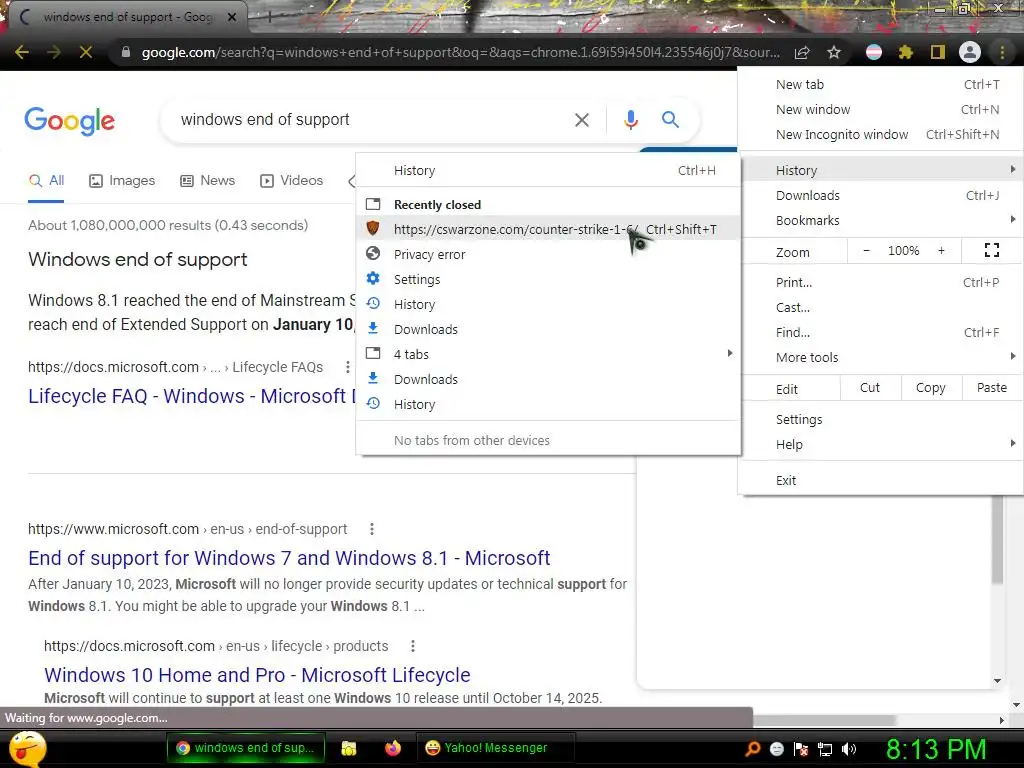Select Find... in the Chrome menu

point(880,332)
